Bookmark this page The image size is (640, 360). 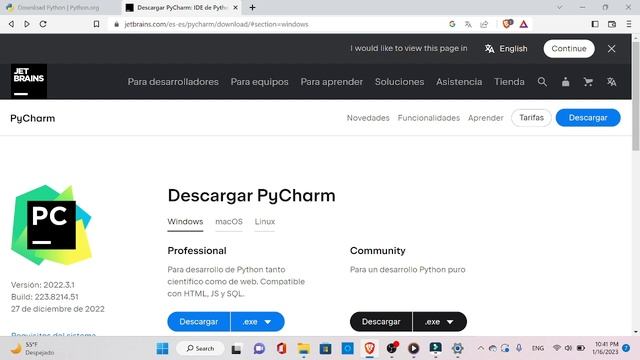click(x=96, y=24)
